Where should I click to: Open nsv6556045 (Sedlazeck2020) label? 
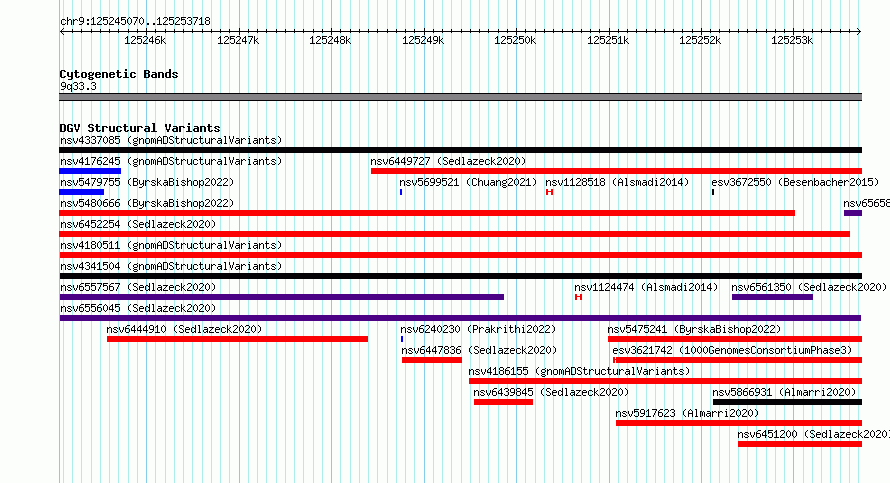pos(138,308)
